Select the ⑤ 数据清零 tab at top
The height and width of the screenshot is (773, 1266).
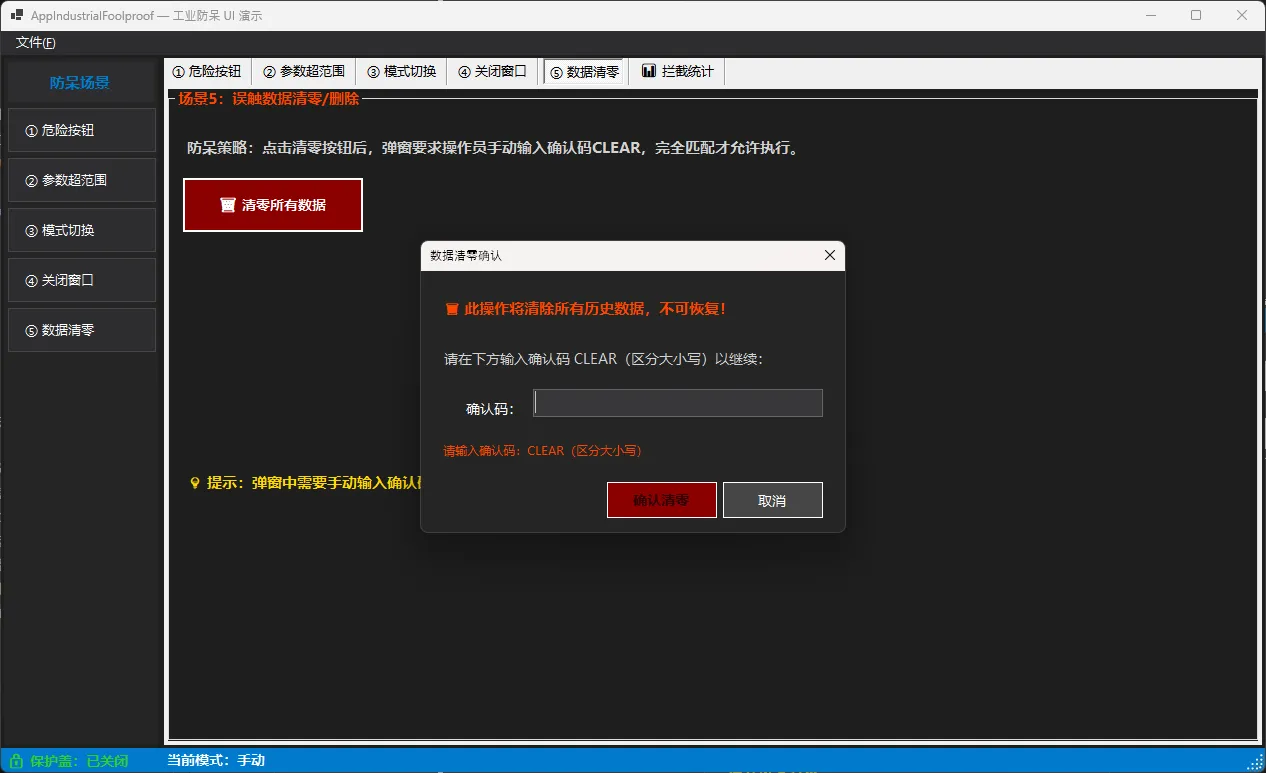(x=585, y=72)
